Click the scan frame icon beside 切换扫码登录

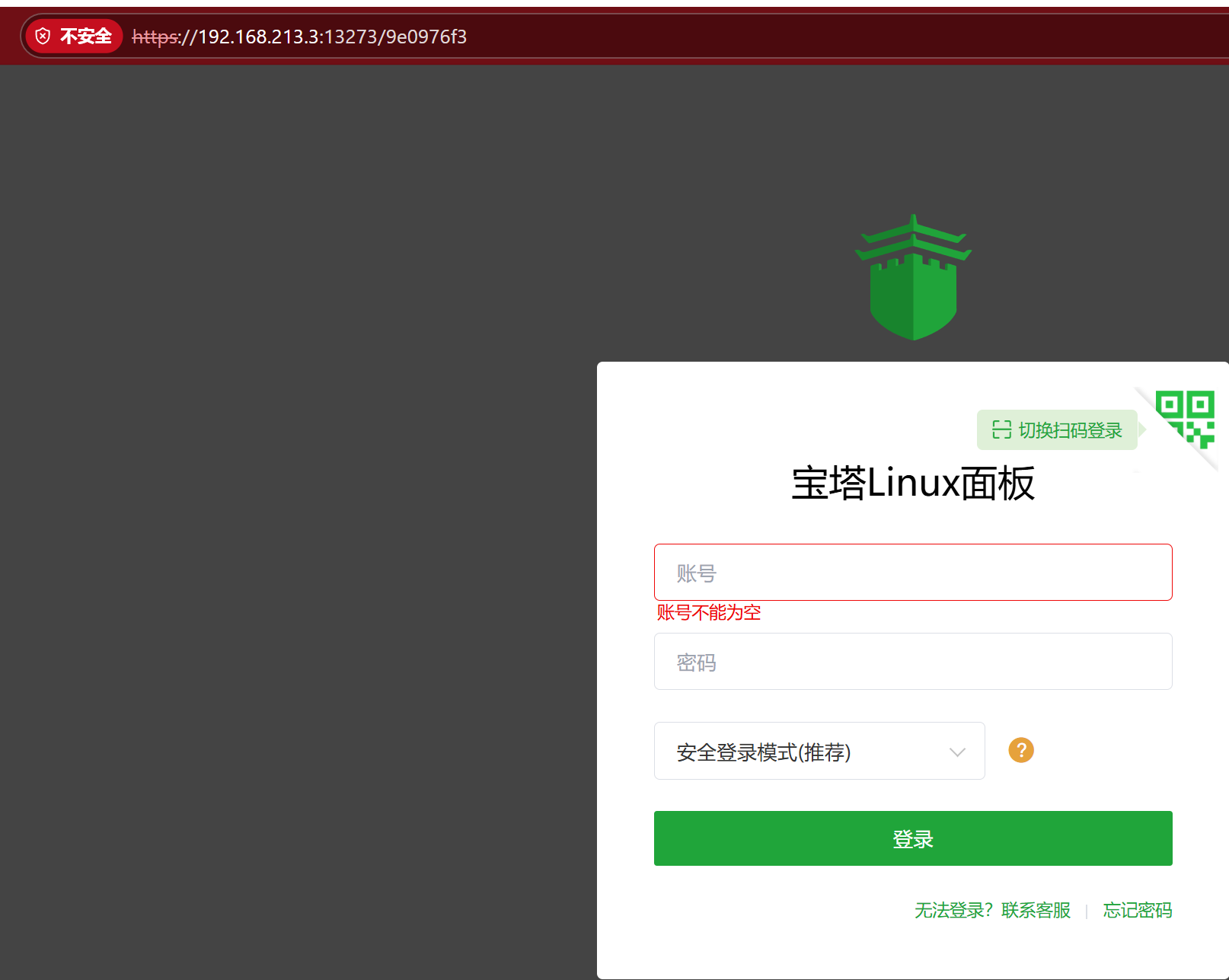(x=1001, y=430)
